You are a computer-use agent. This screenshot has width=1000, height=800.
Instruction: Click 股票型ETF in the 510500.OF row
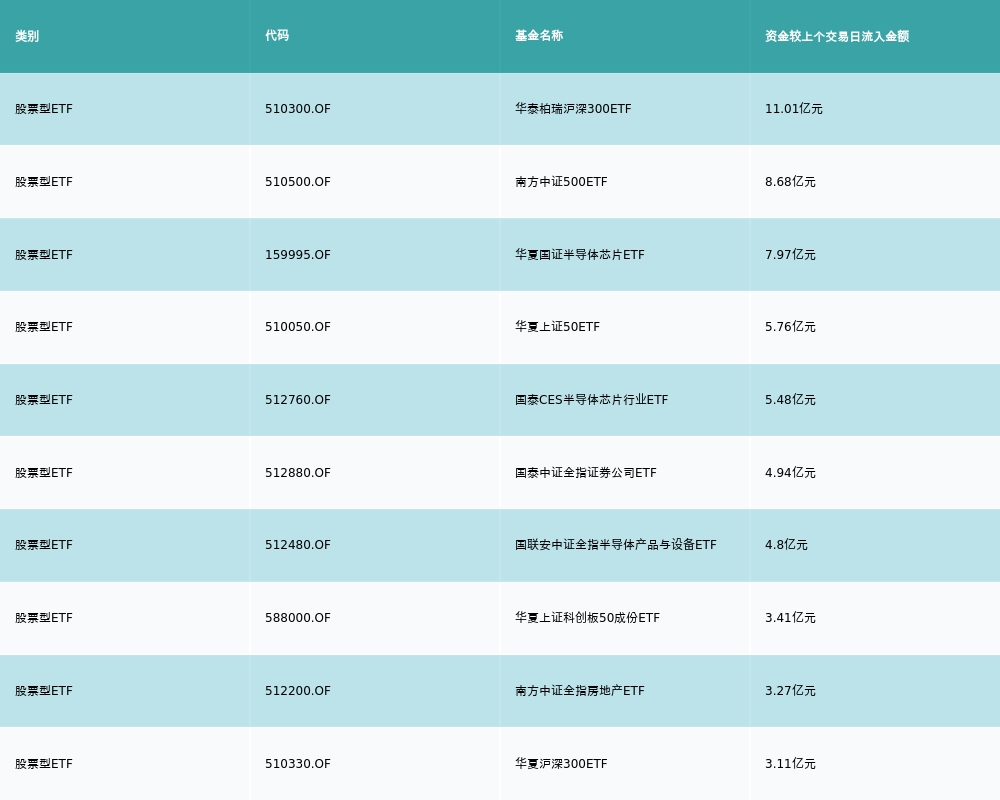(x=44, y=182)
